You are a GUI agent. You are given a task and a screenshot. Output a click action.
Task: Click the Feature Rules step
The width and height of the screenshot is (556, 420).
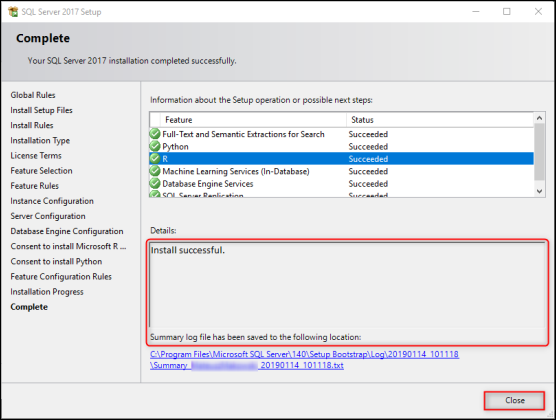coord(35,186)
